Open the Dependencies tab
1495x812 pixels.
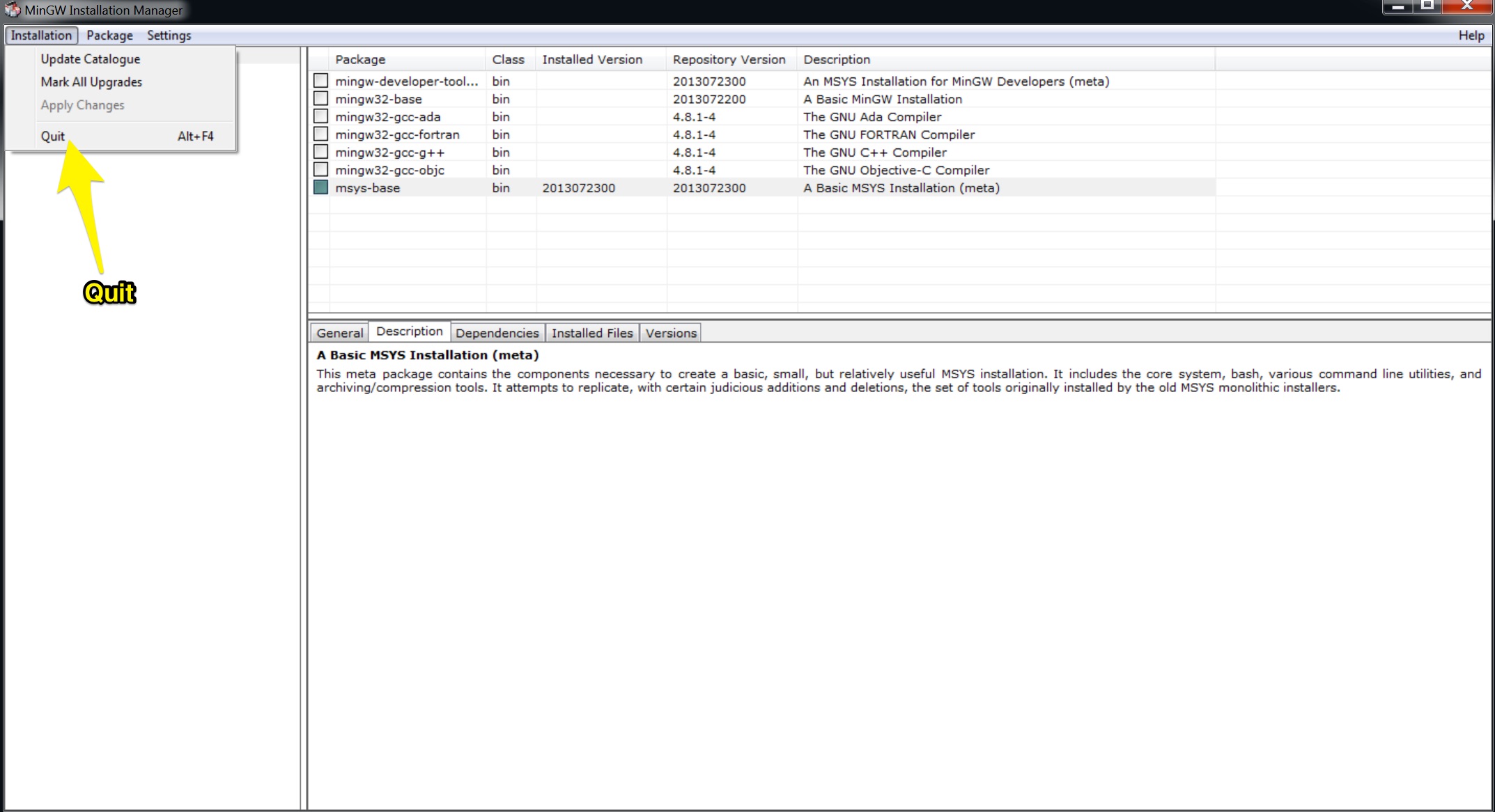497,333
